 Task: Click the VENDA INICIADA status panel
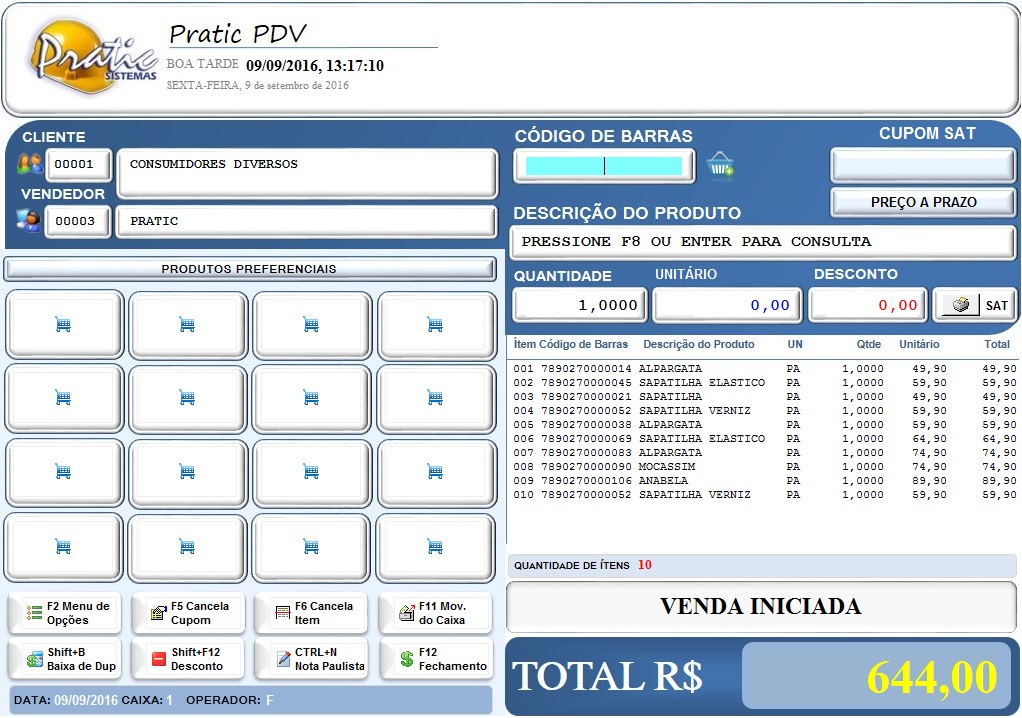pyautogui.click(x=761, y=607)
